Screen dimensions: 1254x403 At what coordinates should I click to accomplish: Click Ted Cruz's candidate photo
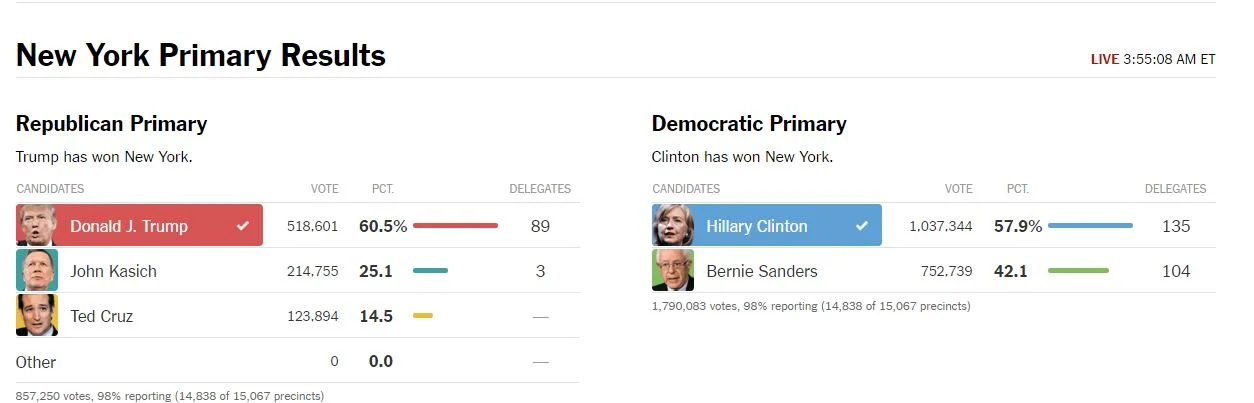point(37,316)
